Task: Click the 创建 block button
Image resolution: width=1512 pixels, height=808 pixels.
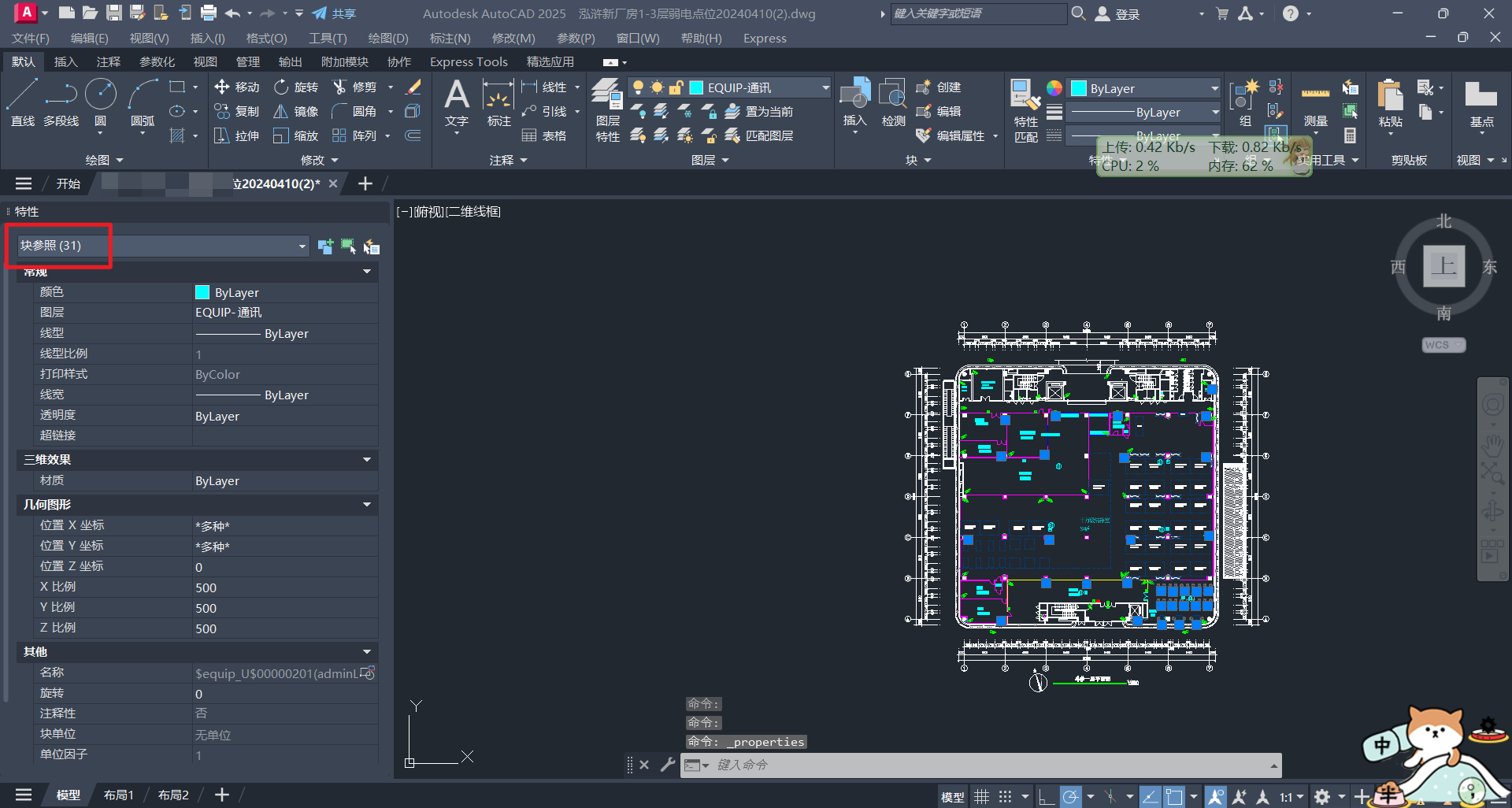Action: pos(939,87)
